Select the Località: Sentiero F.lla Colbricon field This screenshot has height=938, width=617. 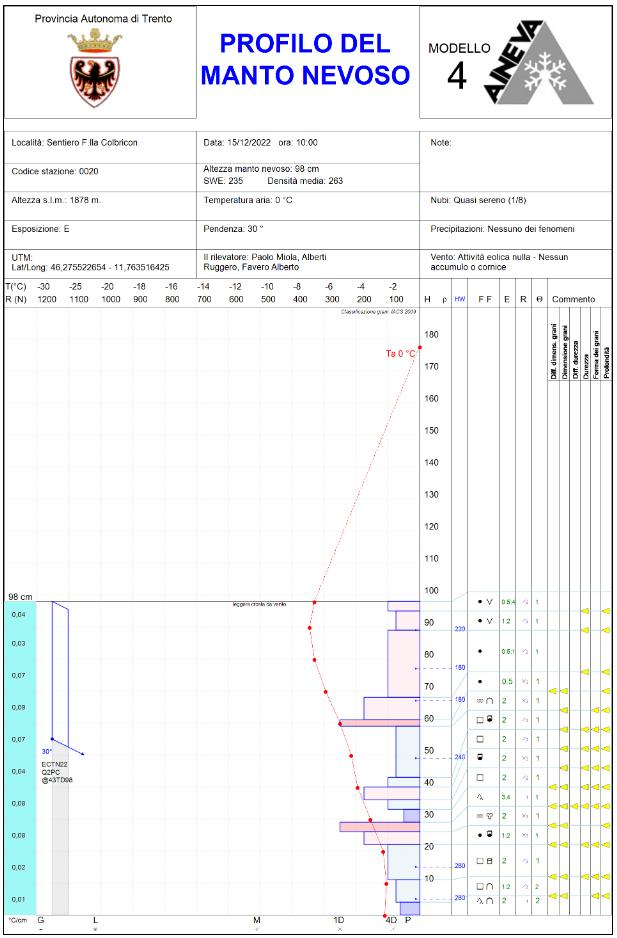(x=74, y=142)
